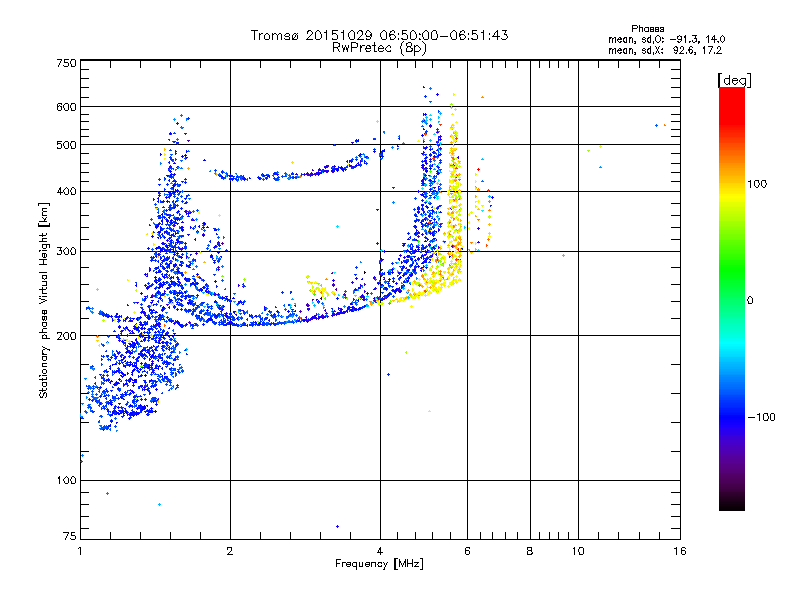Click the y-axis tick label '75'

tap(70, 536)
